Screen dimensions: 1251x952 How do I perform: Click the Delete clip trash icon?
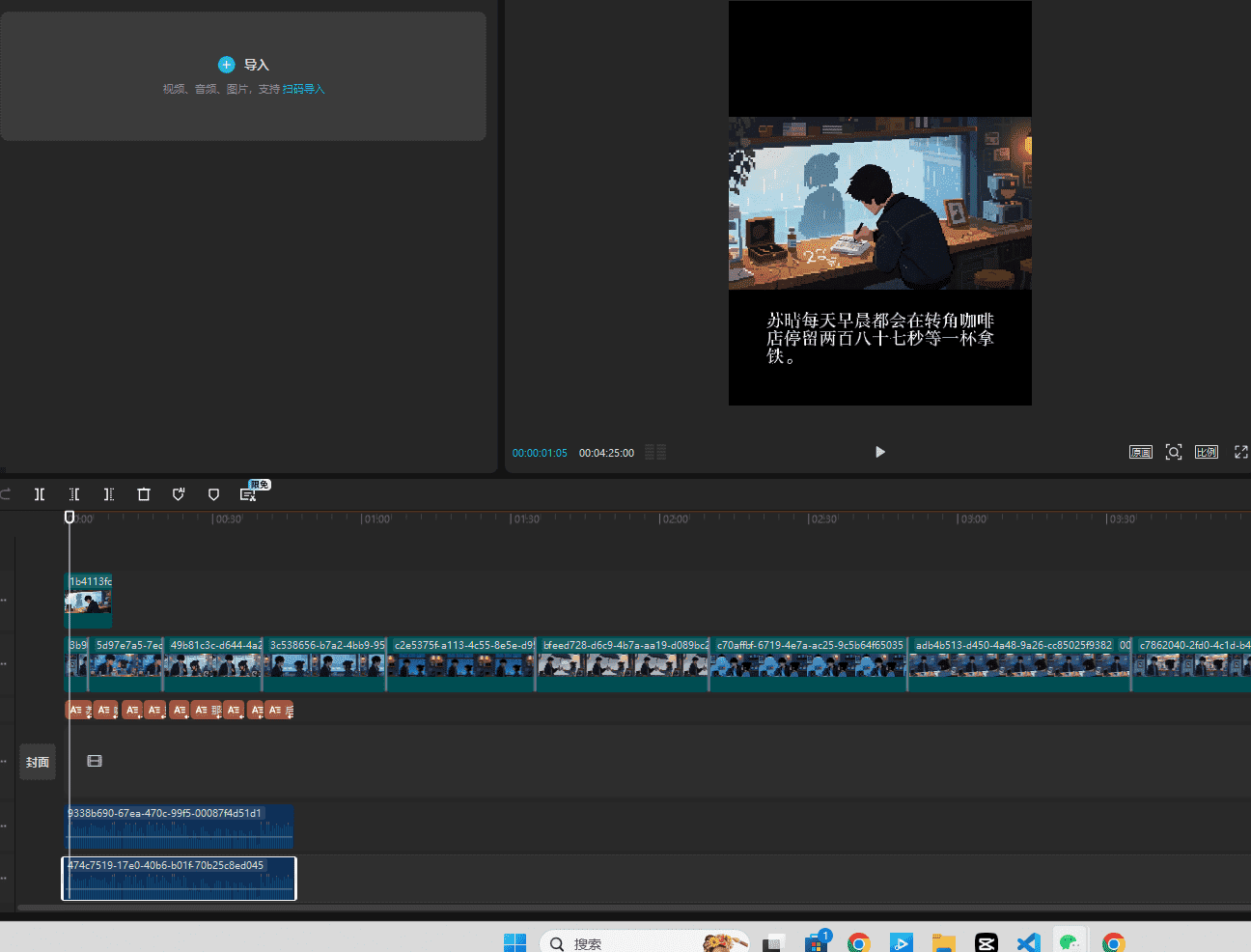(144, 494)
